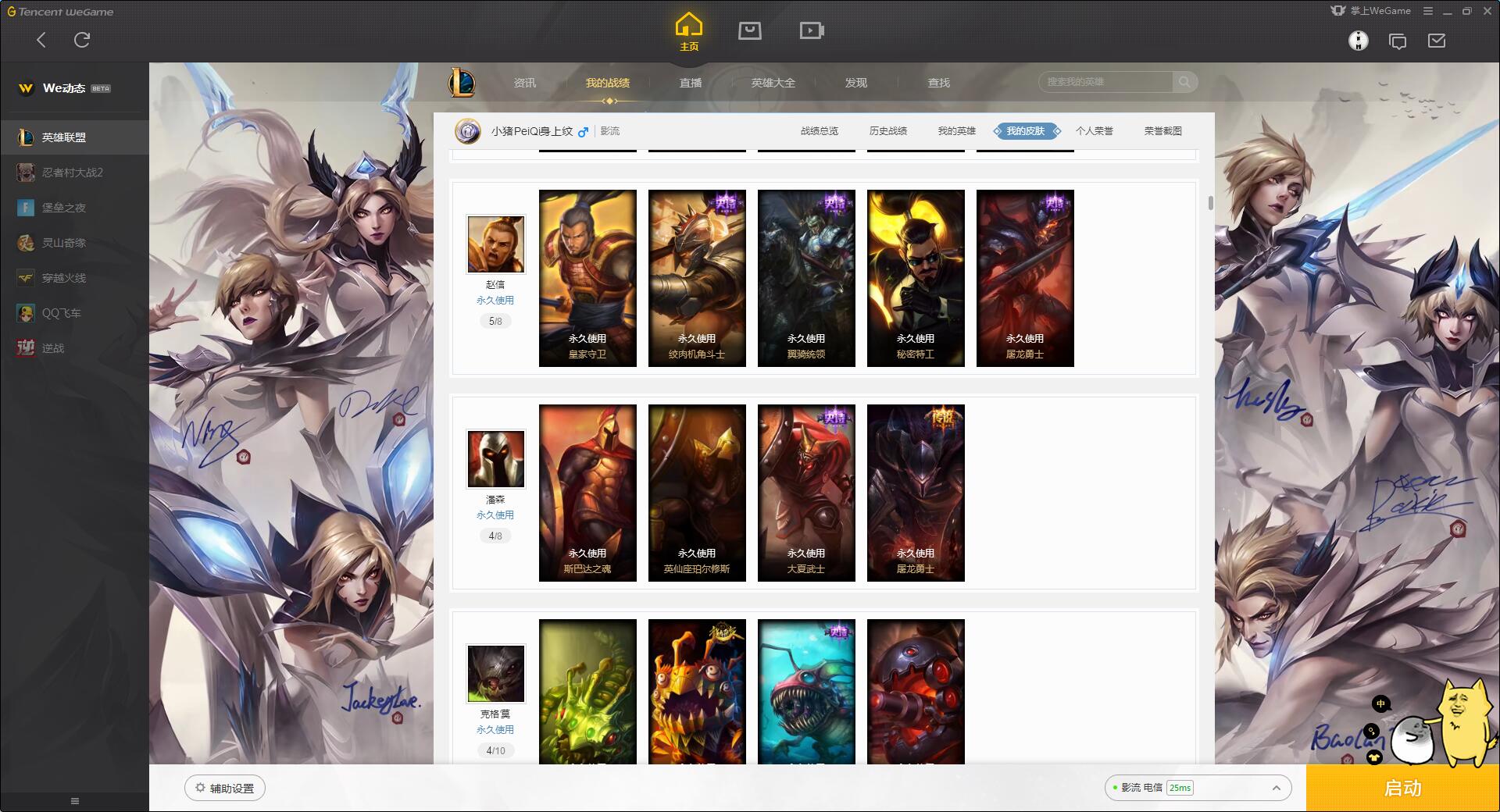Open 克格莫's green caterpillar skin card

(587, 691)
